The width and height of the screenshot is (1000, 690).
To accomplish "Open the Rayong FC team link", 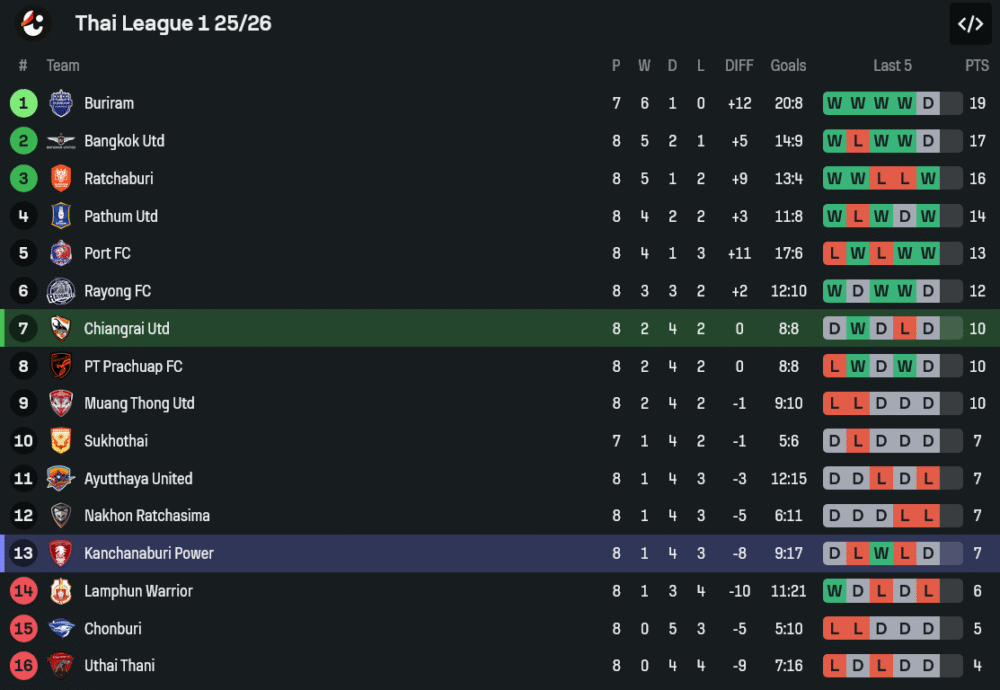I will [x=117, y=291].
